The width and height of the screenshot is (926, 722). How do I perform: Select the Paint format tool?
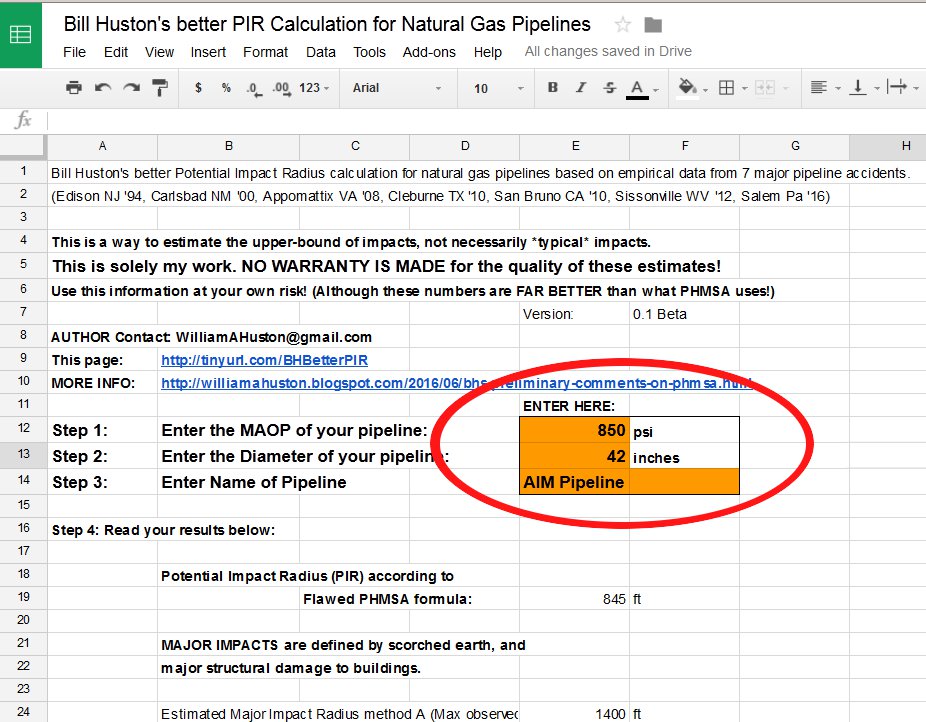[x=157, y=88]
